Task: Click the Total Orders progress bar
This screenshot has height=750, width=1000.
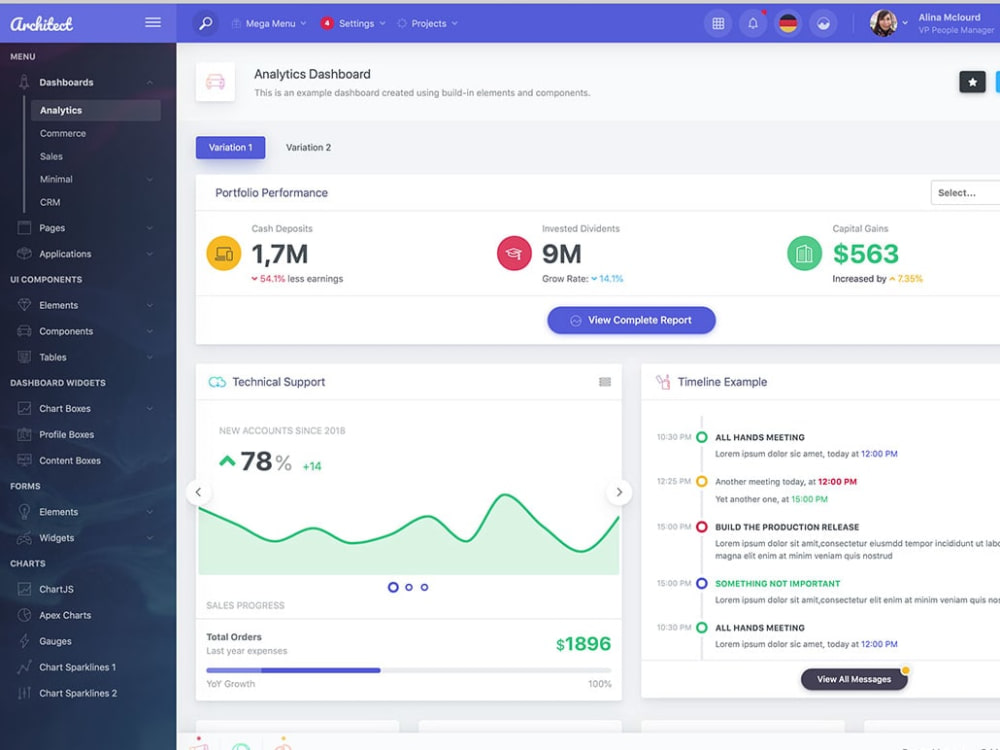Action: tap(408, 670)
